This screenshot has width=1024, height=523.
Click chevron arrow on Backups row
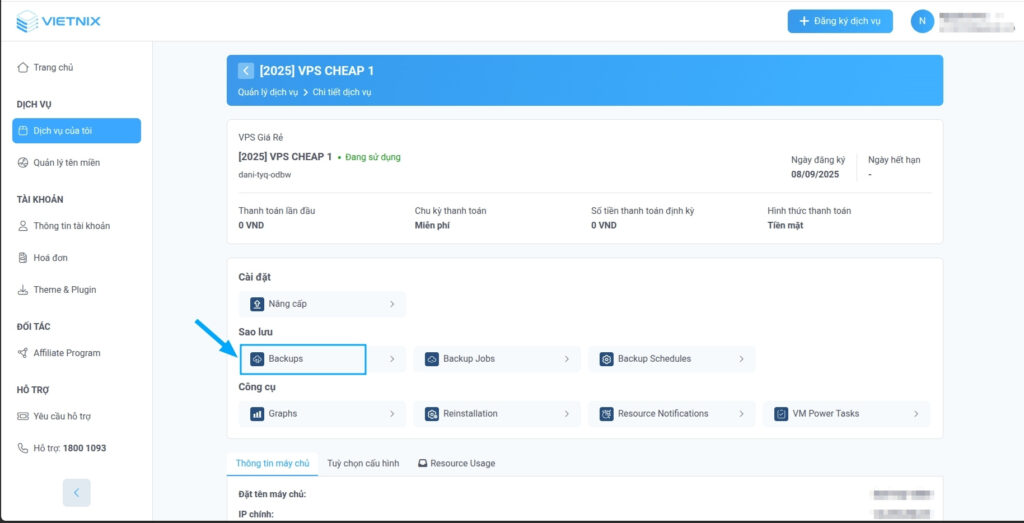(x=392, y=359)
